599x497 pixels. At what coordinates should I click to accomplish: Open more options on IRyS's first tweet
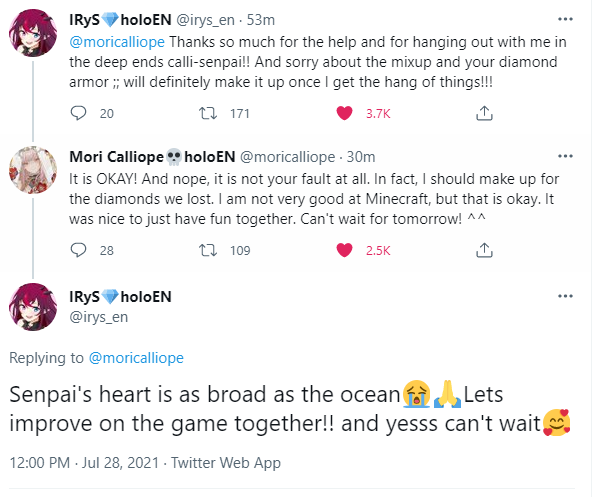pos(565,19)
